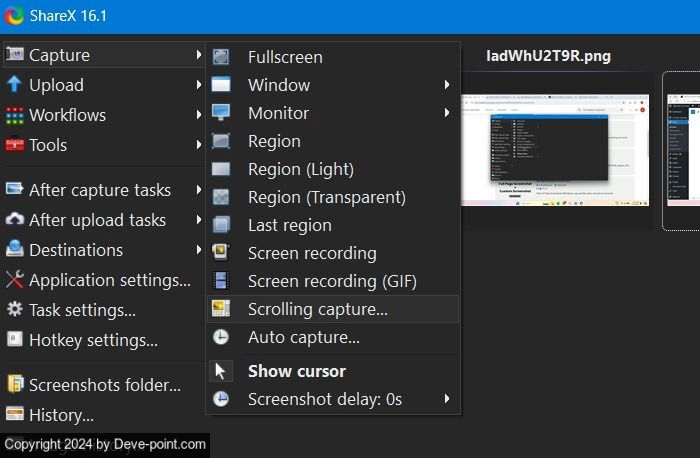Click the Fullscreen capture icon

[221, 57]
